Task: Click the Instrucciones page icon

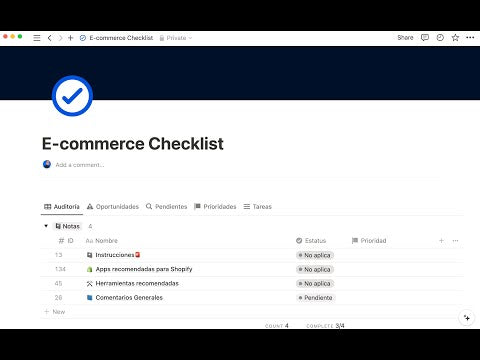Action: [89, 255]
